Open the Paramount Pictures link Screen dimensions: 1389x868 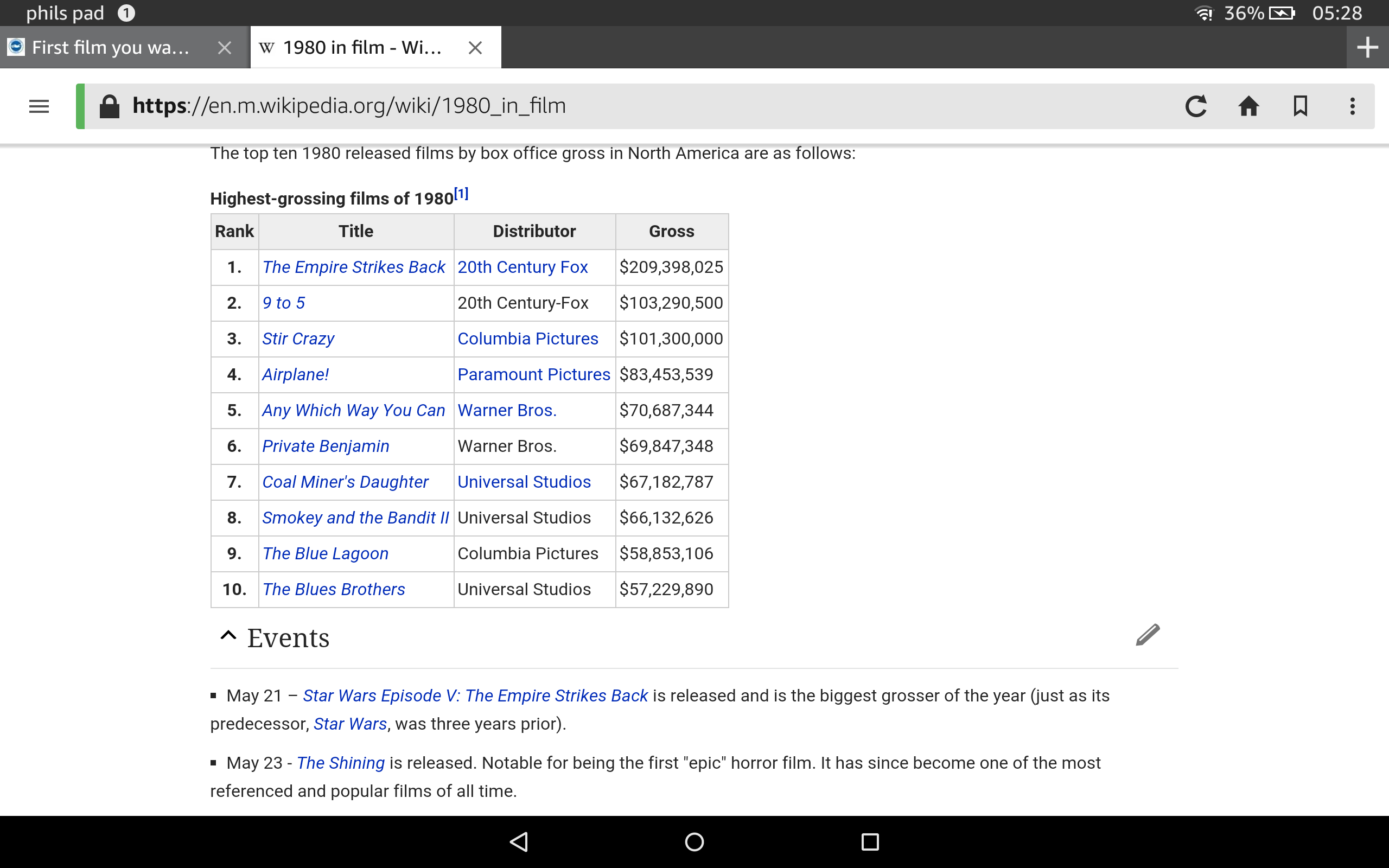(534, 374)
